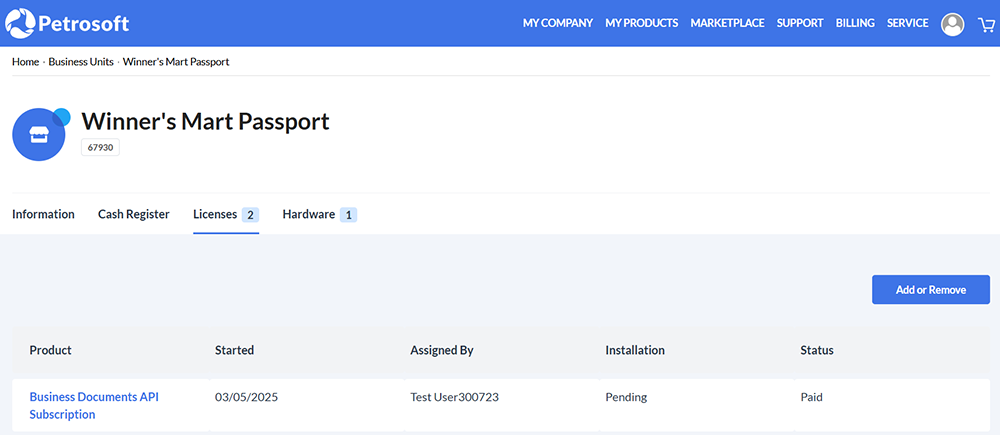Viewport: 1000px width, 435px height.
Task: Select the Licenses tab
Action: [226, 215]
